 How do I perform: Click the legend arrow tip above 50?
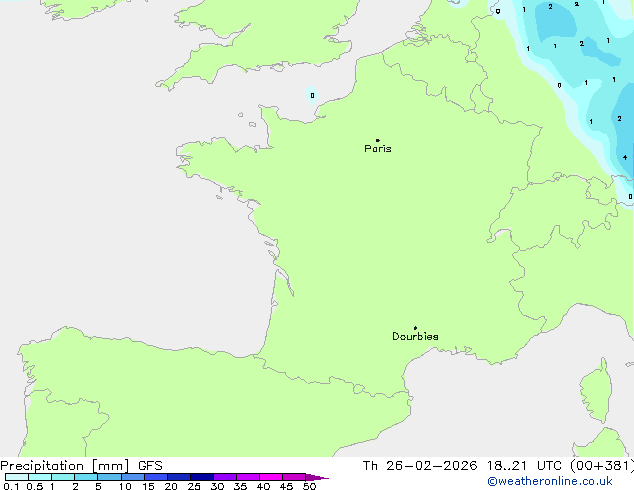point(317,477)
